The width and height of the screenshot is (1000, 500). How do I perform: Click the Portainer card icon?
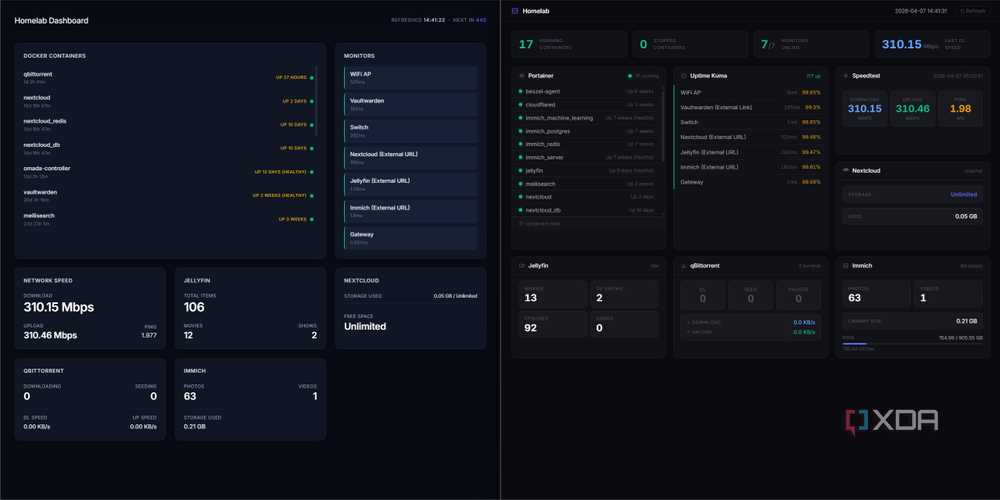tap(522, 76)
